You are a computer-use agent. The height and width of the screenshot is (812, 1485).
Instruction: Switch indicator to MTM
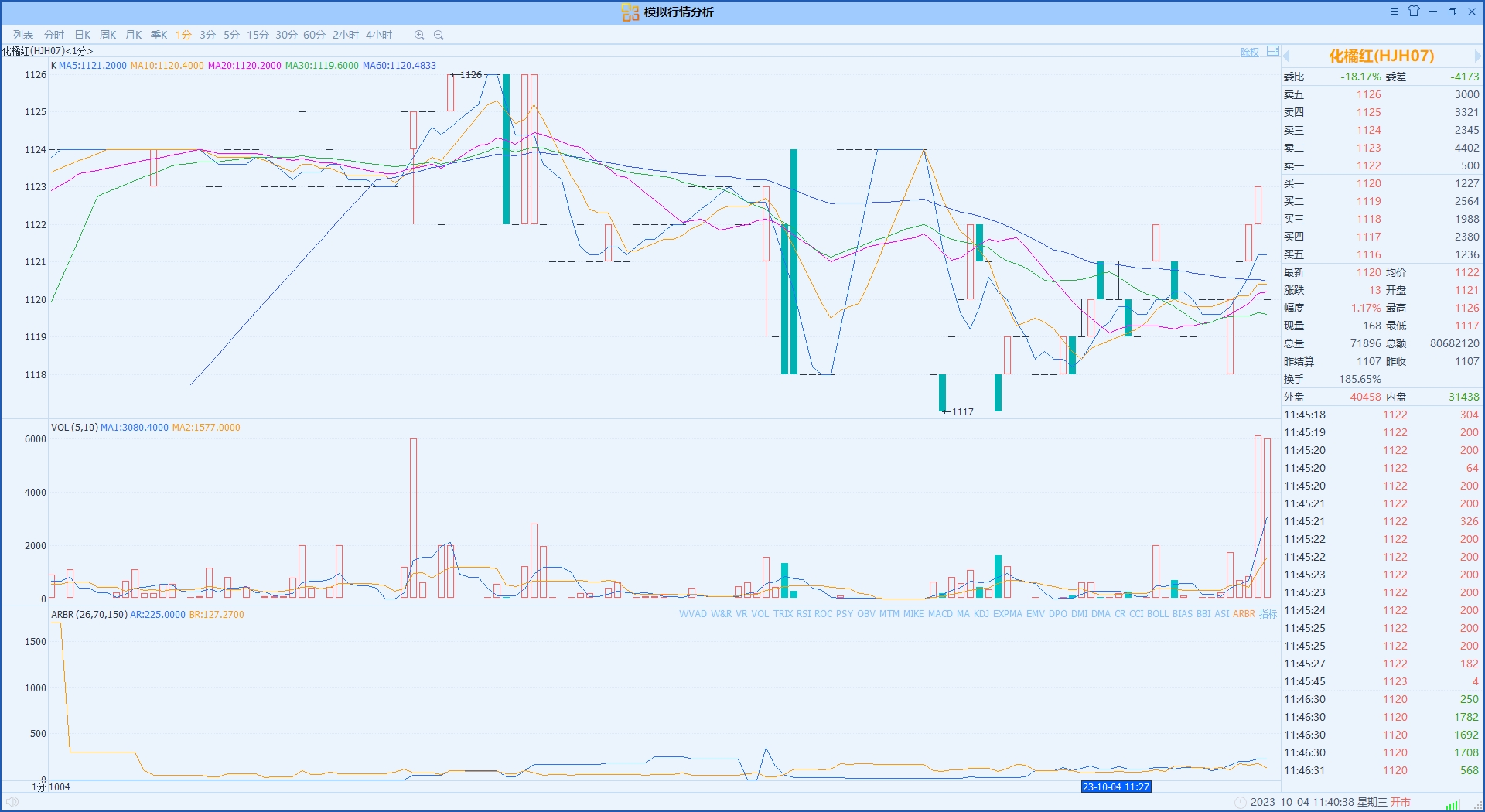(x=889, y=614)
